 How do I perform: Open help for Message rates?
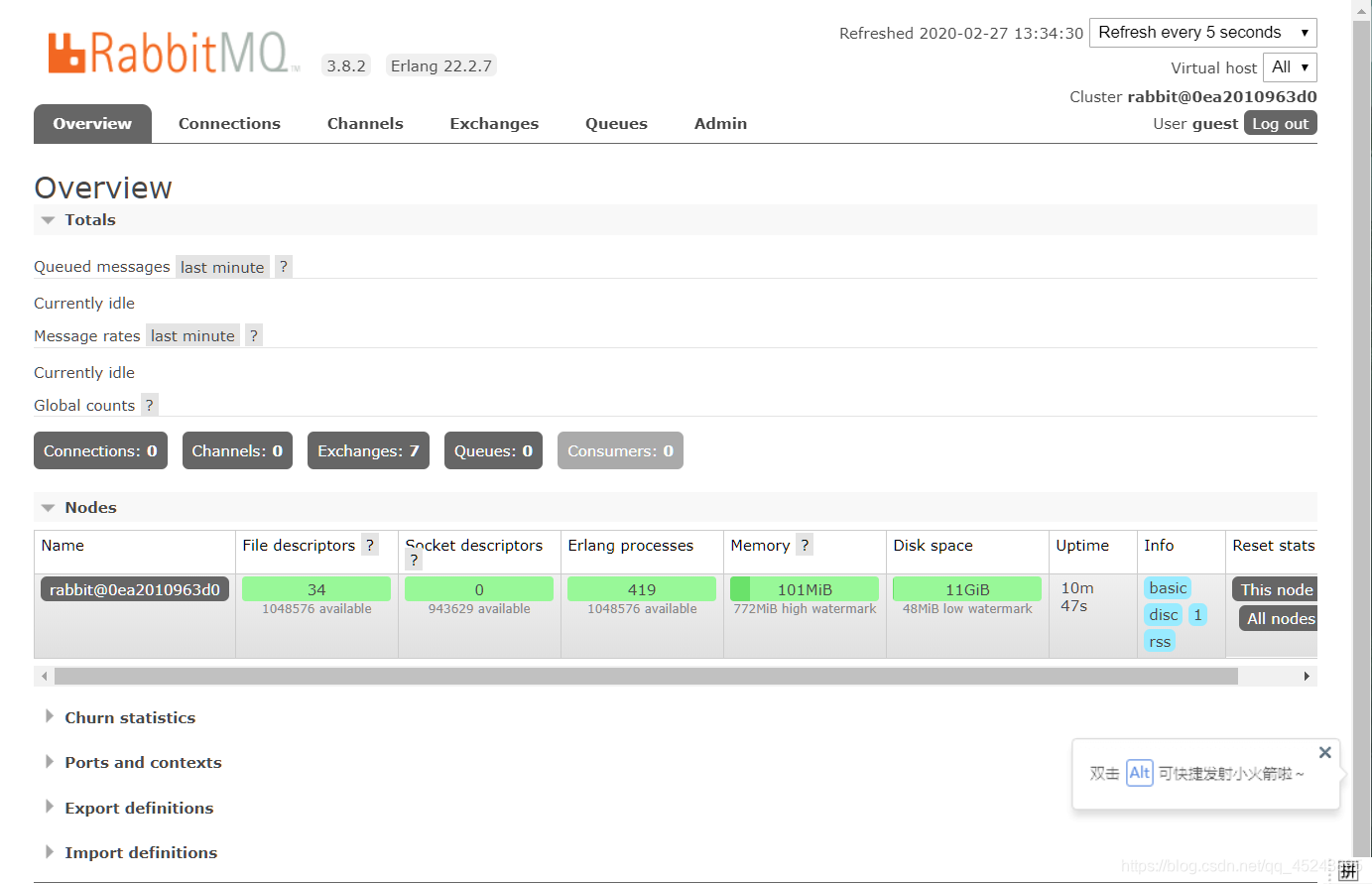click(x=254, y=335)
